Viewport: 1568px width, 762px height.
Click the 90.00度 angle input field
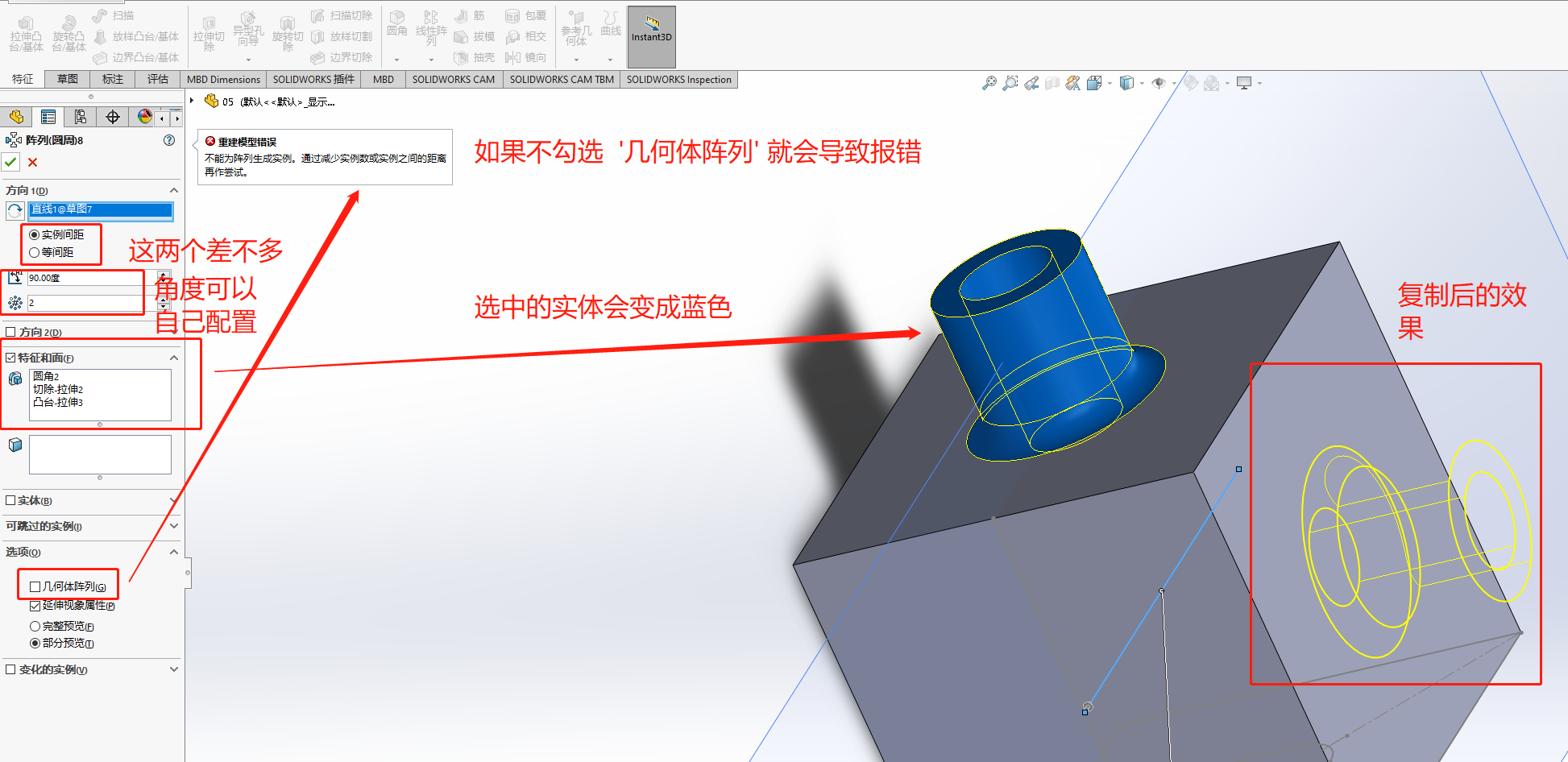pos(91,278)
